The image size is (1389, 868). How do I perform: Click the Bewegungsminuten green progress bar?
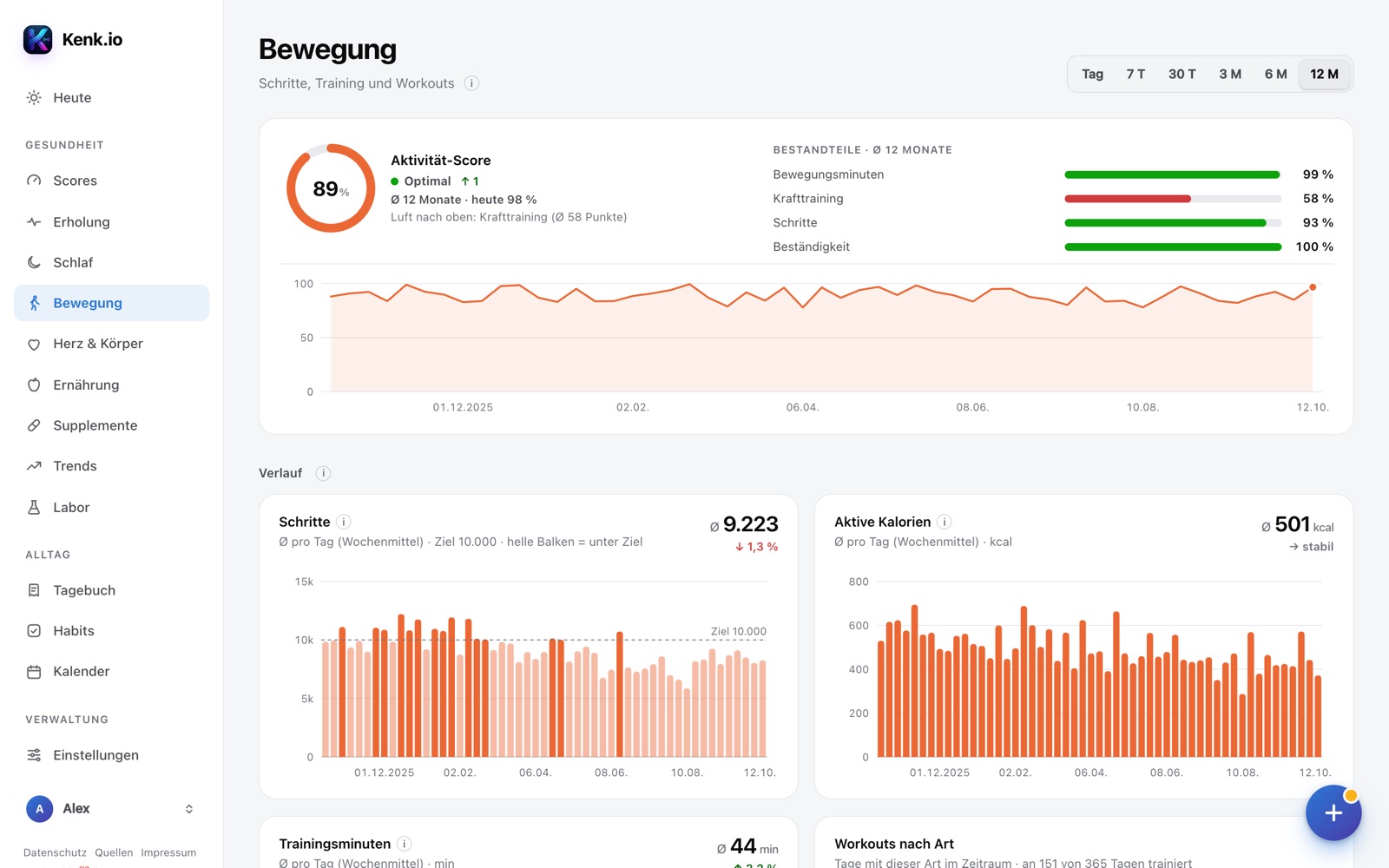tap(1172, 174)
